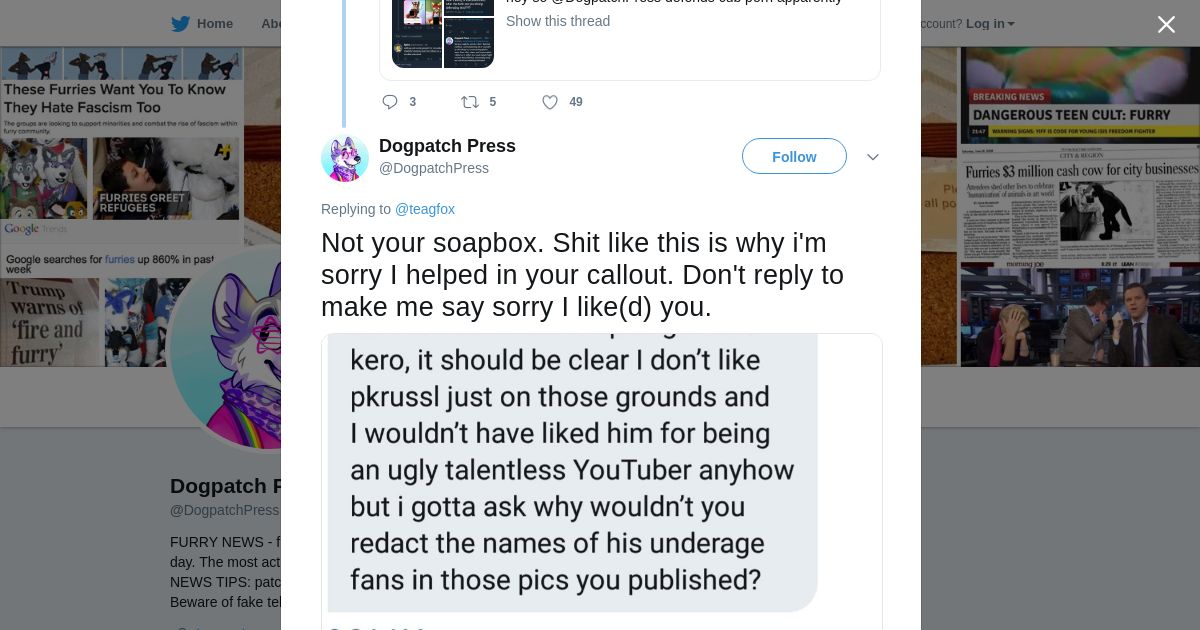Expand the tweet options chevron beside Follow
This screenshot has height=630, width=1200.
(x=873, y=157)
